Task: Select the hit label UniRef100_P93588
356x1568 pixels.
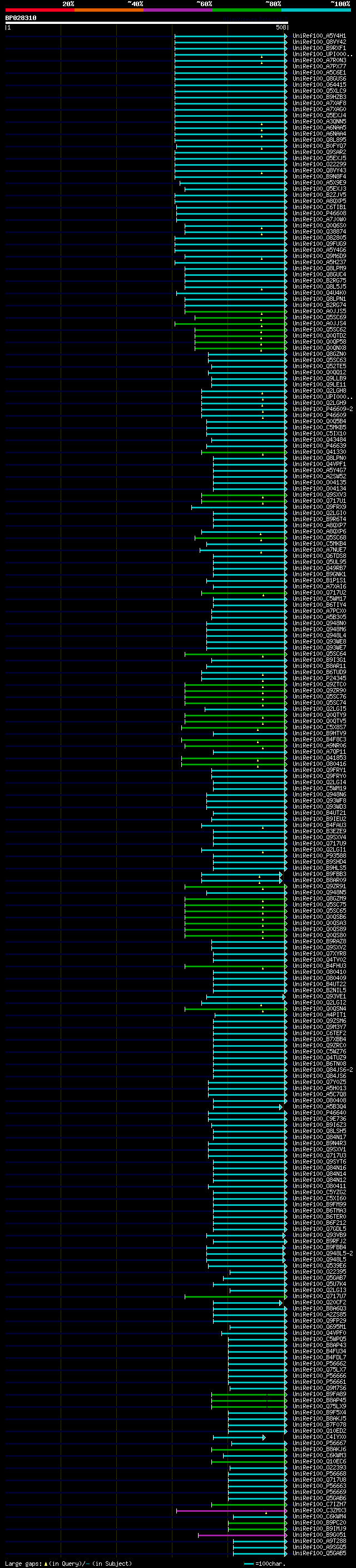Action: 319,855
